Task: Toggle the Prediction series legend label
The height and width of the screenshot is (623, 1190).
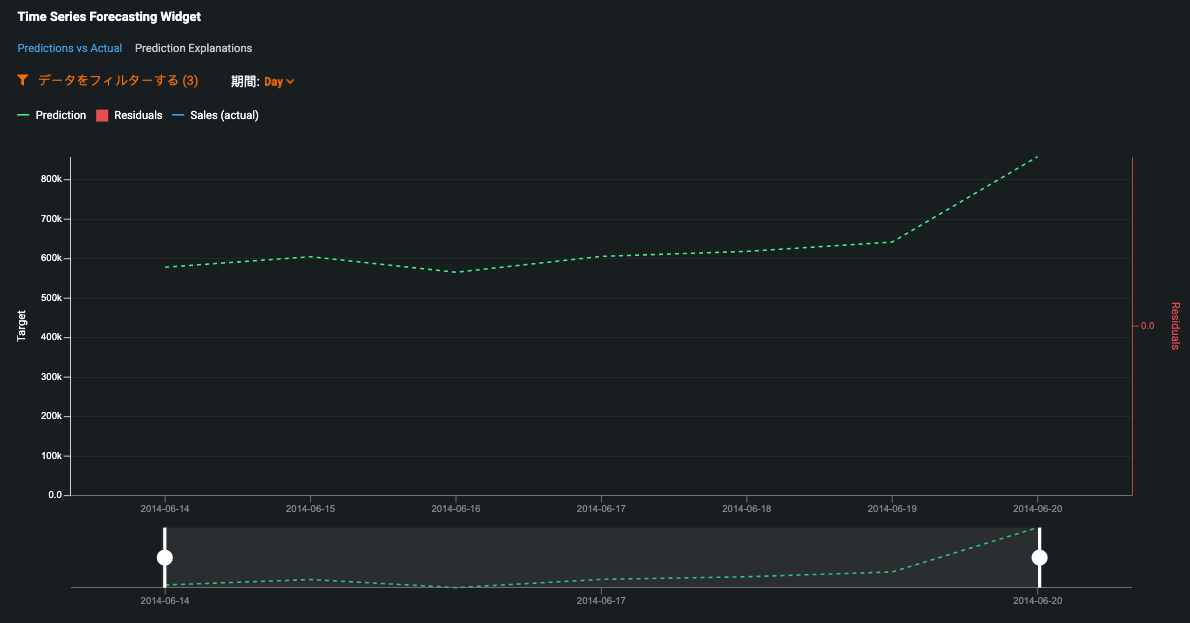Action: 61,116
